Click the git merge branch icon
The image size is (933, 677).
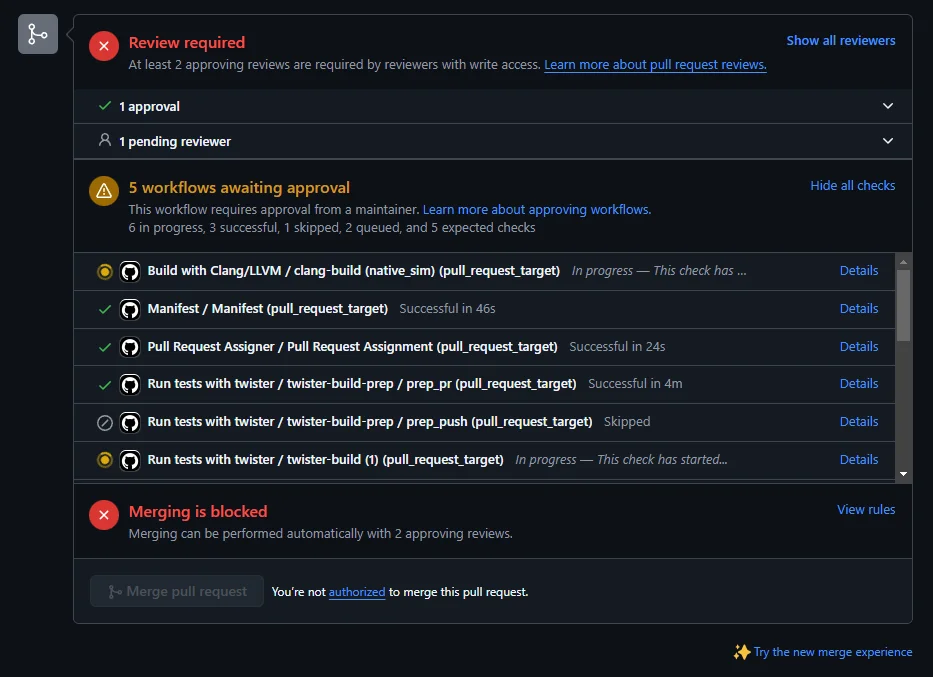tap(38, 35)
